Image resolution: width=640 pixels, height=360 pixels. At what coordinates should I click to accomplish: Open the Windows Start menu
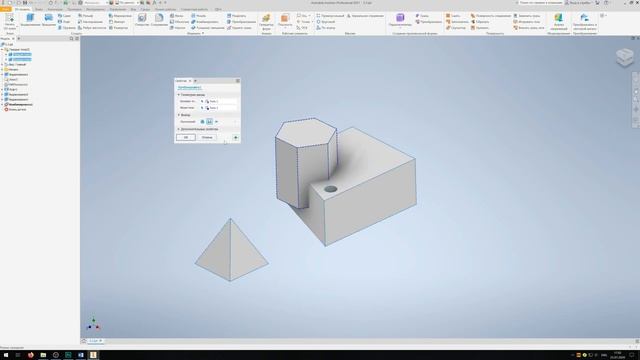coord(6,355)
